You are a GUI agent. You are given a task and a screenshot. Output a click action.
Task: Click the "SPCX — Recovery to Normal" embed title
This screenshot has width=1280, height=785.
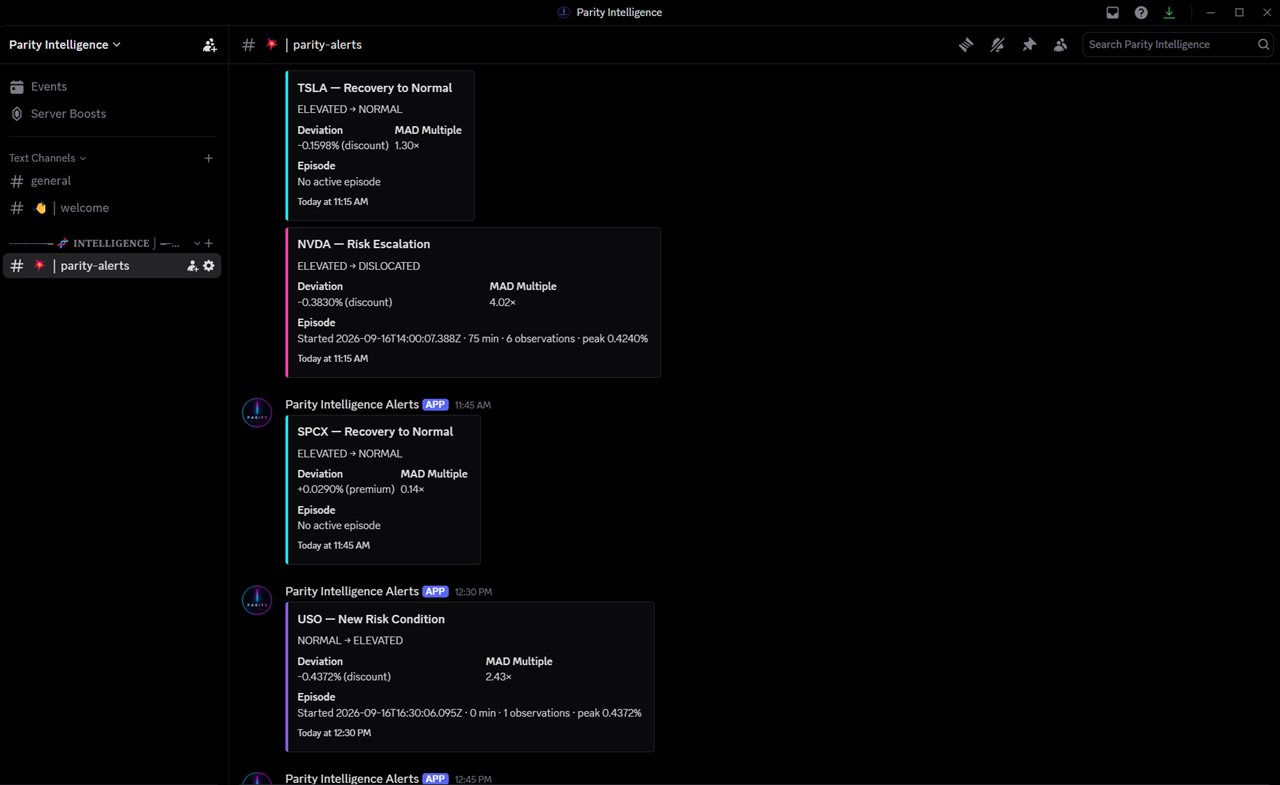pyautogui.click(x=375, y=432)
